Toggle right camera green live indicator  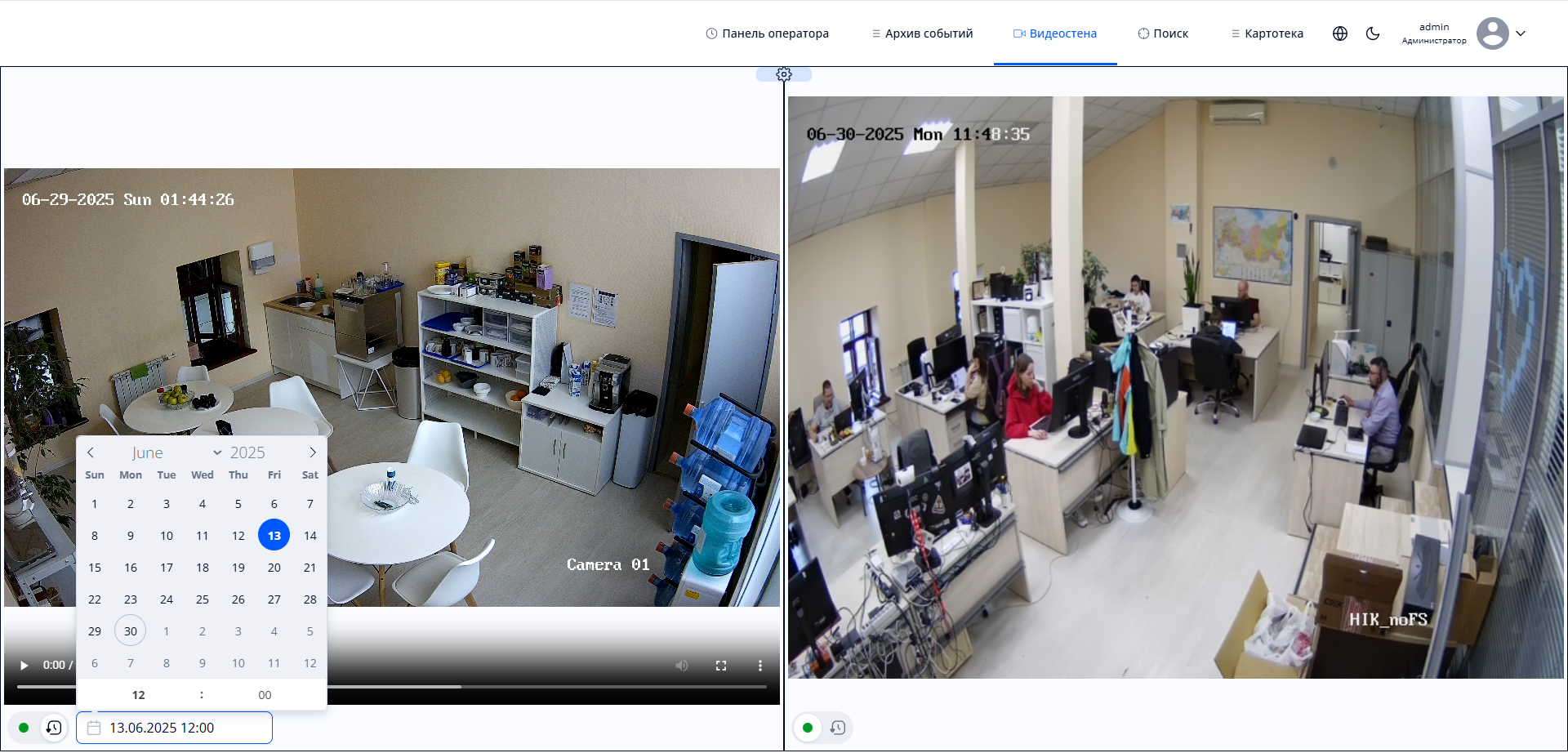click(807, 728)
